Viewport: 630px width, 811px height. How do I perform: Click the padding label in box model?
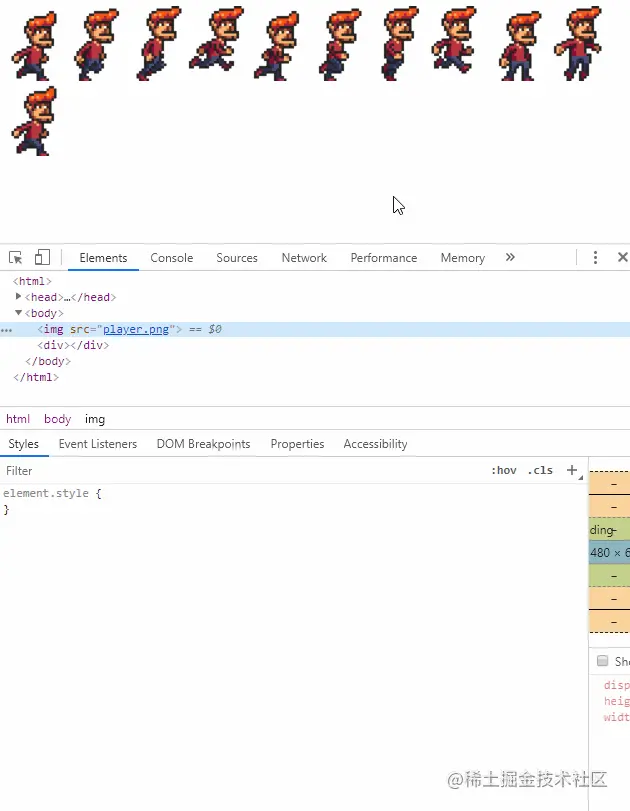tap(603, 530)
